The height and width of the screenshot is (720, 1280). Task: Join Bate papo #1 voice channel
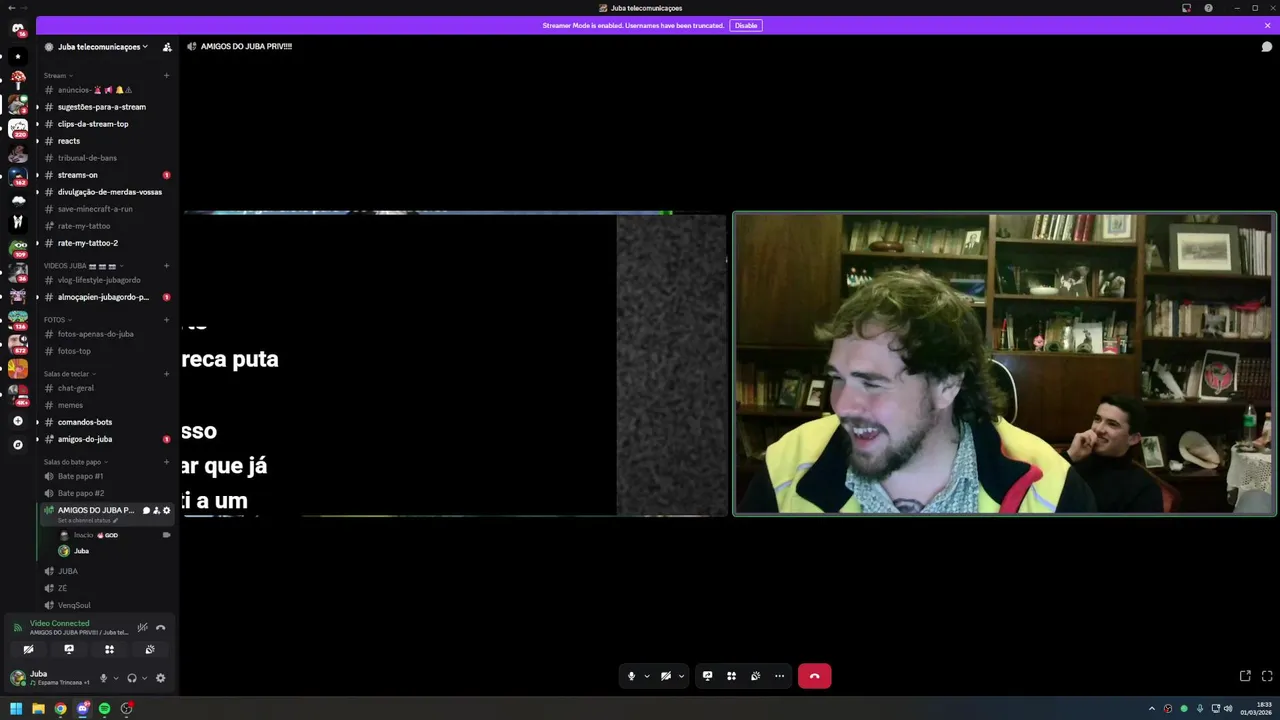click(107, 476)
